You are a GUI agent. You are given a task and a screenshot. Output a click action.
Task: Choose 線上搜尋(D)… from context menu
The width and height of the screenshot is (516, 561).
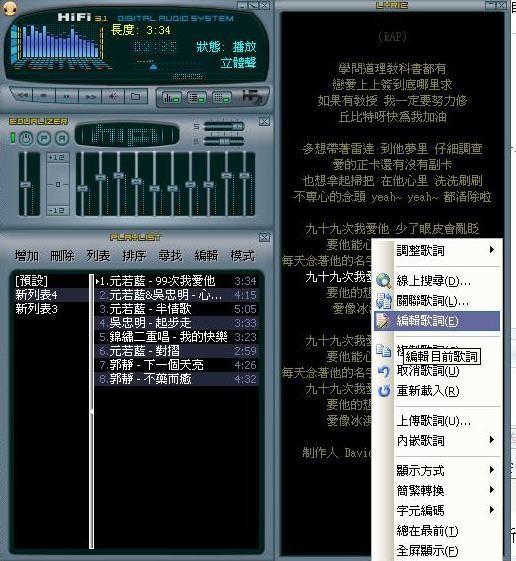437,281
